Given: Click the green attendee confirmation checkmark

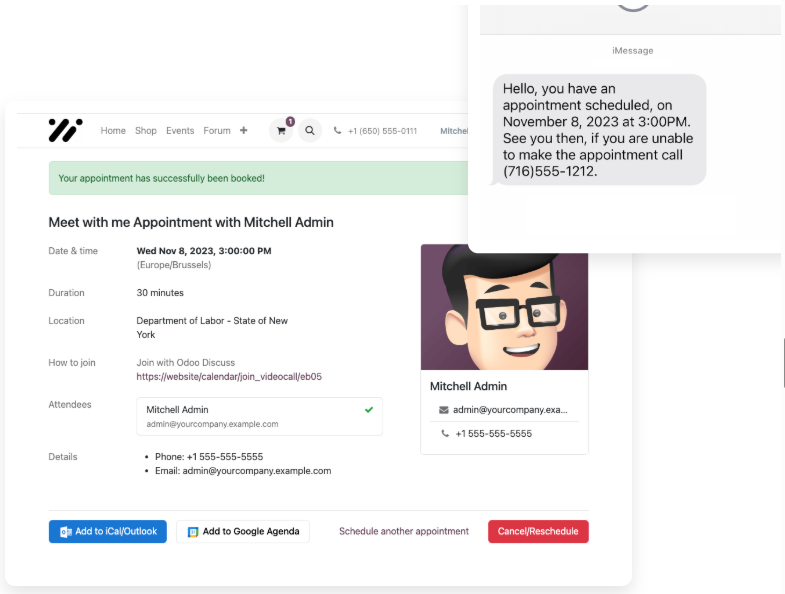Looking at the screenshot, I should point(369,410).
